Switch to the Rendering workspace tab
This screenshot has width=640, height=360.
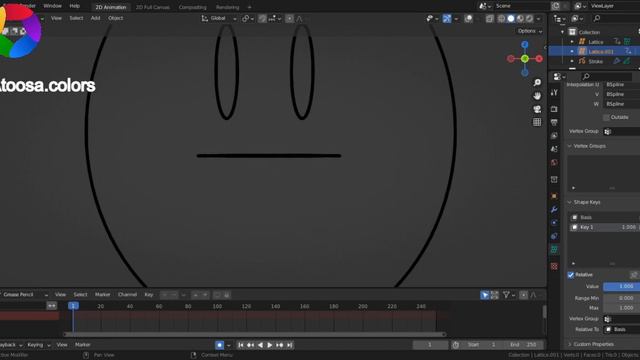click(227, 7)
